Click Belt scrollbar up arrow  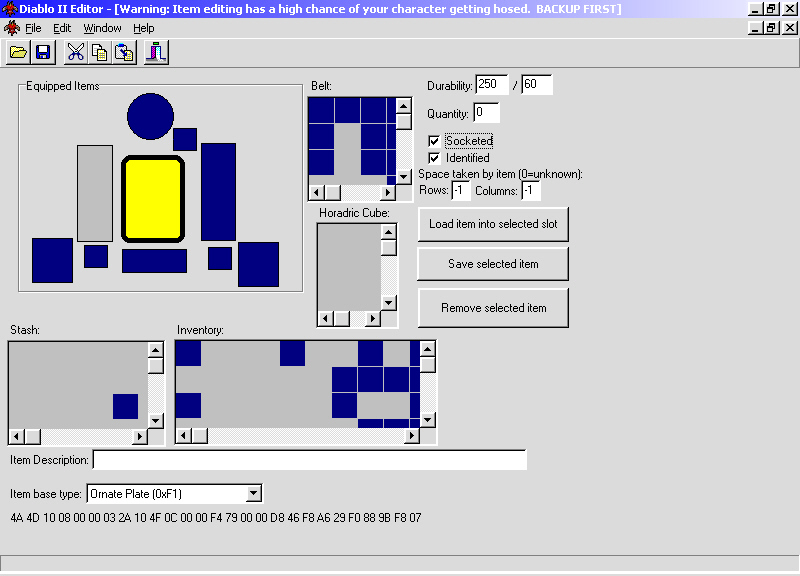[x=404, y=106]
